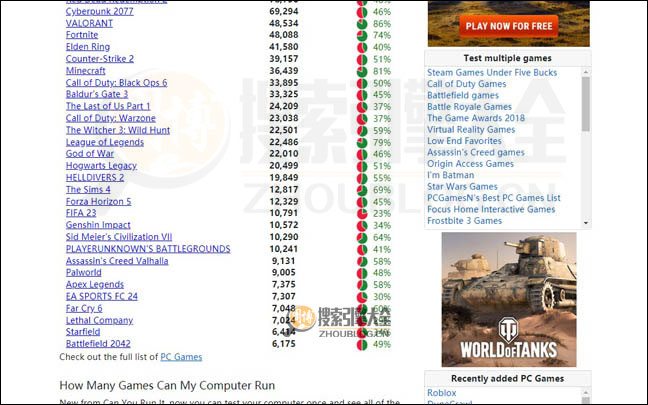Open the Lethal Company link
Image resolution: width=648 pixels, height=405 pixels.
pyautogui.click(x=99, y=321)
